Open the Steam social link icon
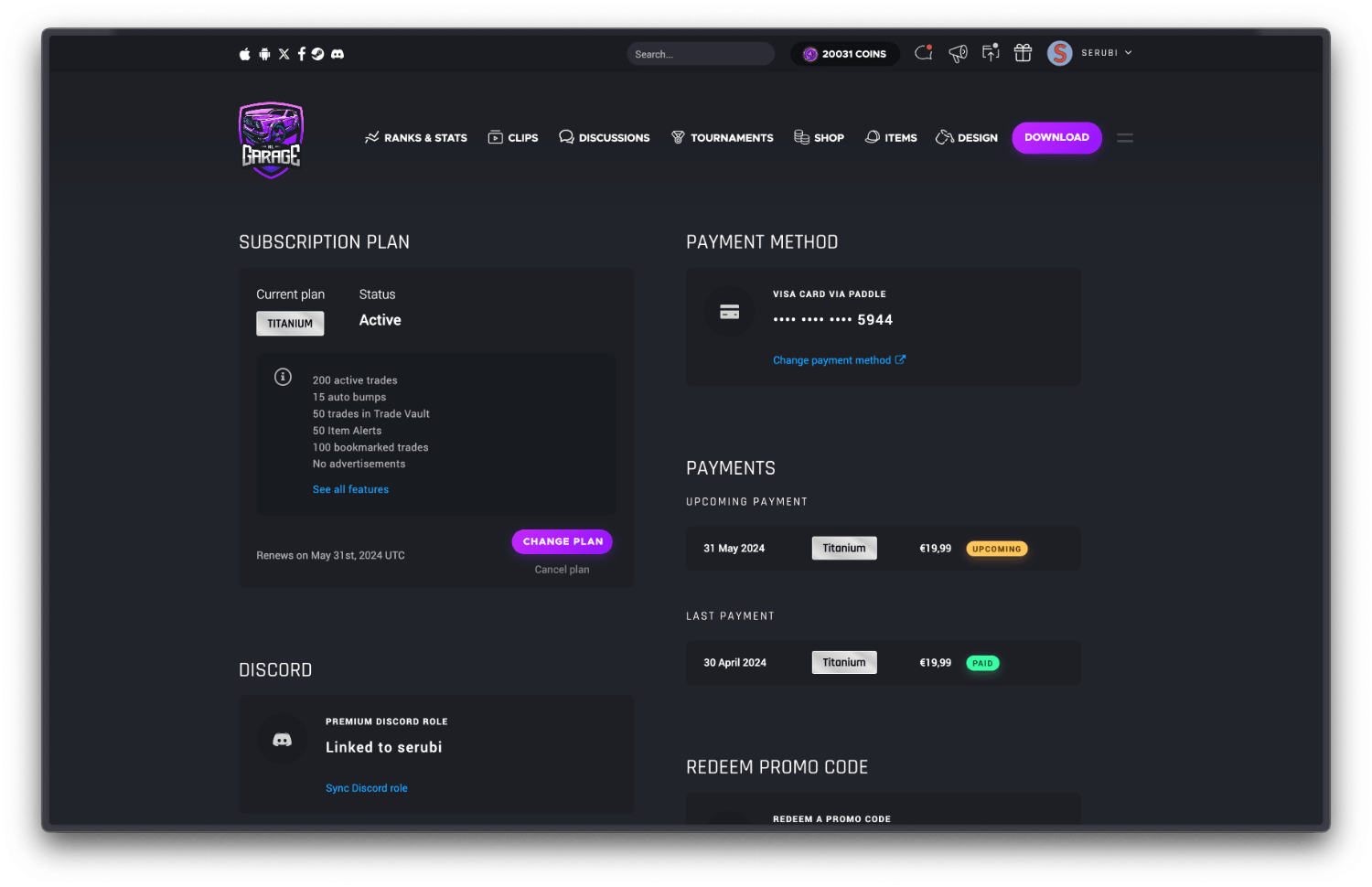1372x887 pixels. tap(317, 54)
